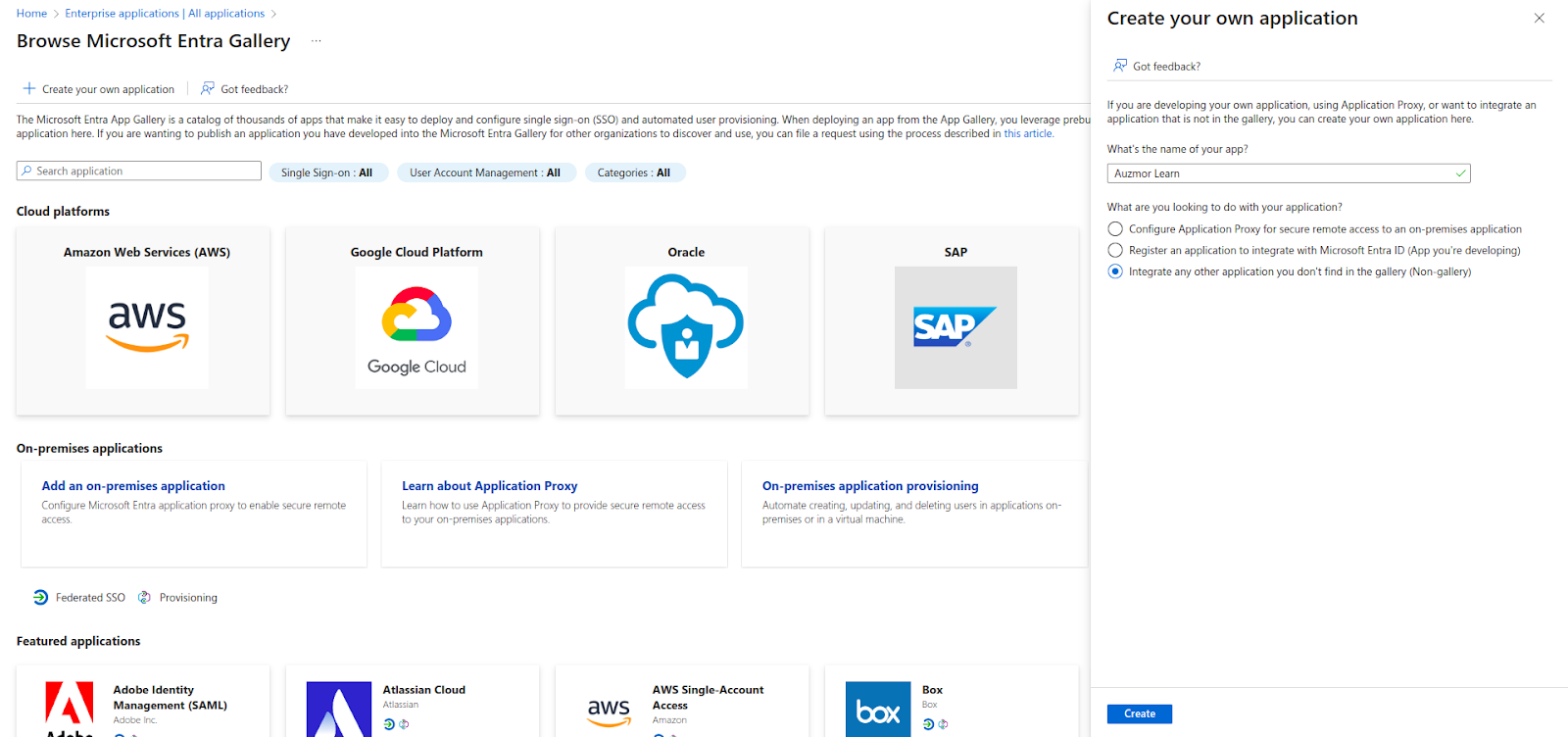Open the User Account Management filter
Screen dimensions: 1568x737
(x=485, y=172)
